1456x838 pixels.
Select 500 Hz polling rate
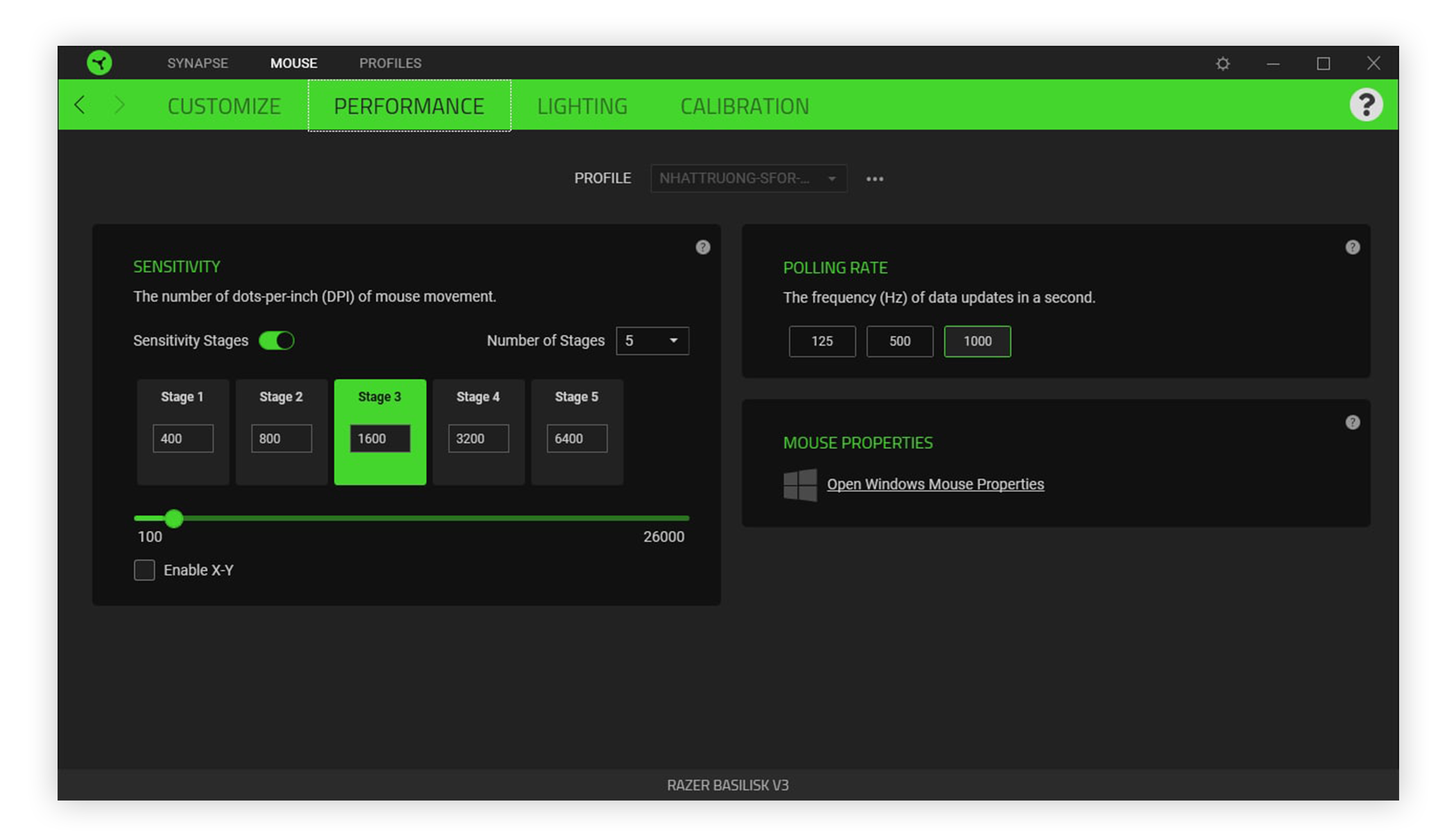(x=900, y=341)
